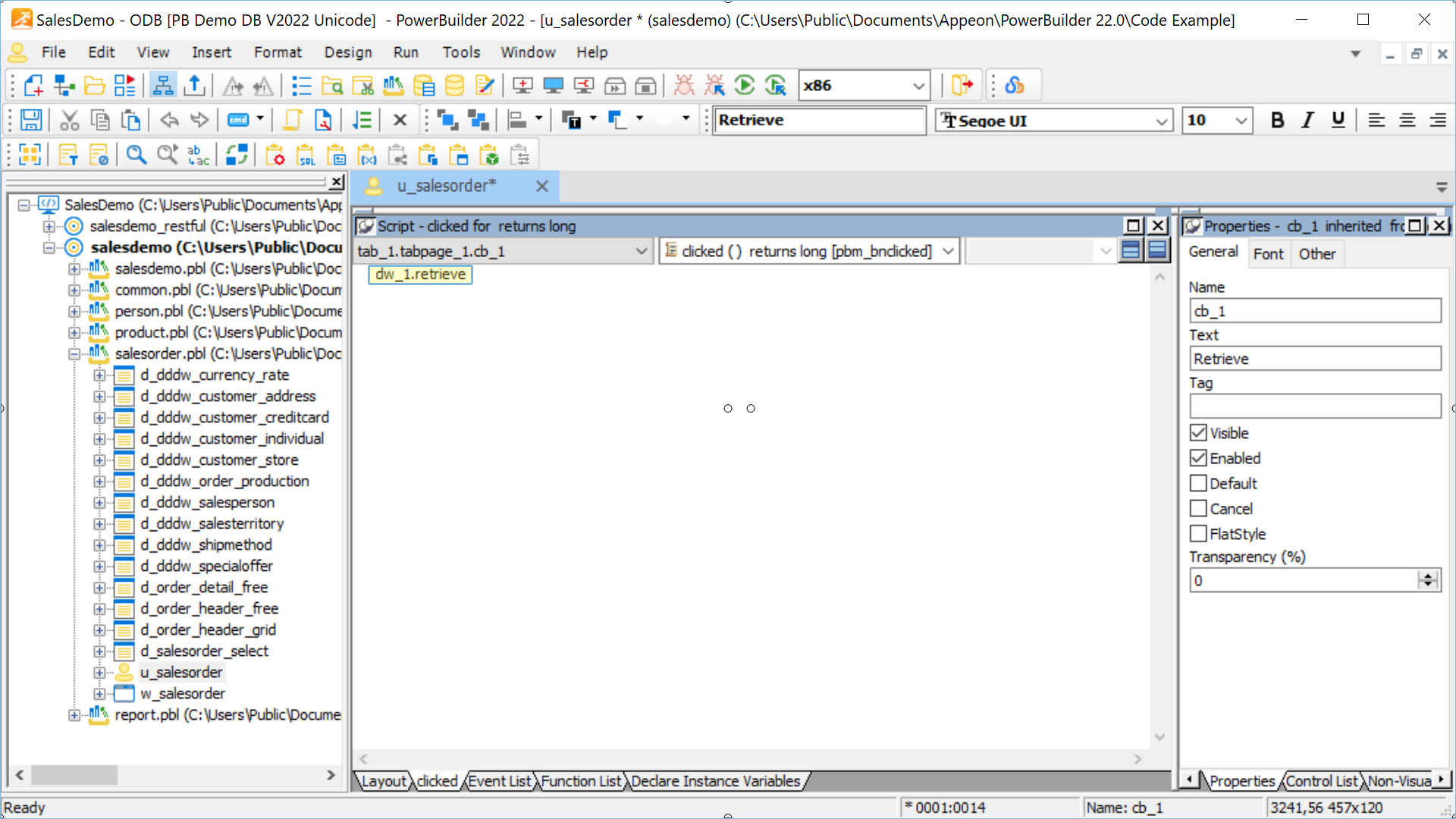Viewport: 1456px width, 819px height.
Task: Check the Cancel checkbox
Action: 1198,508
